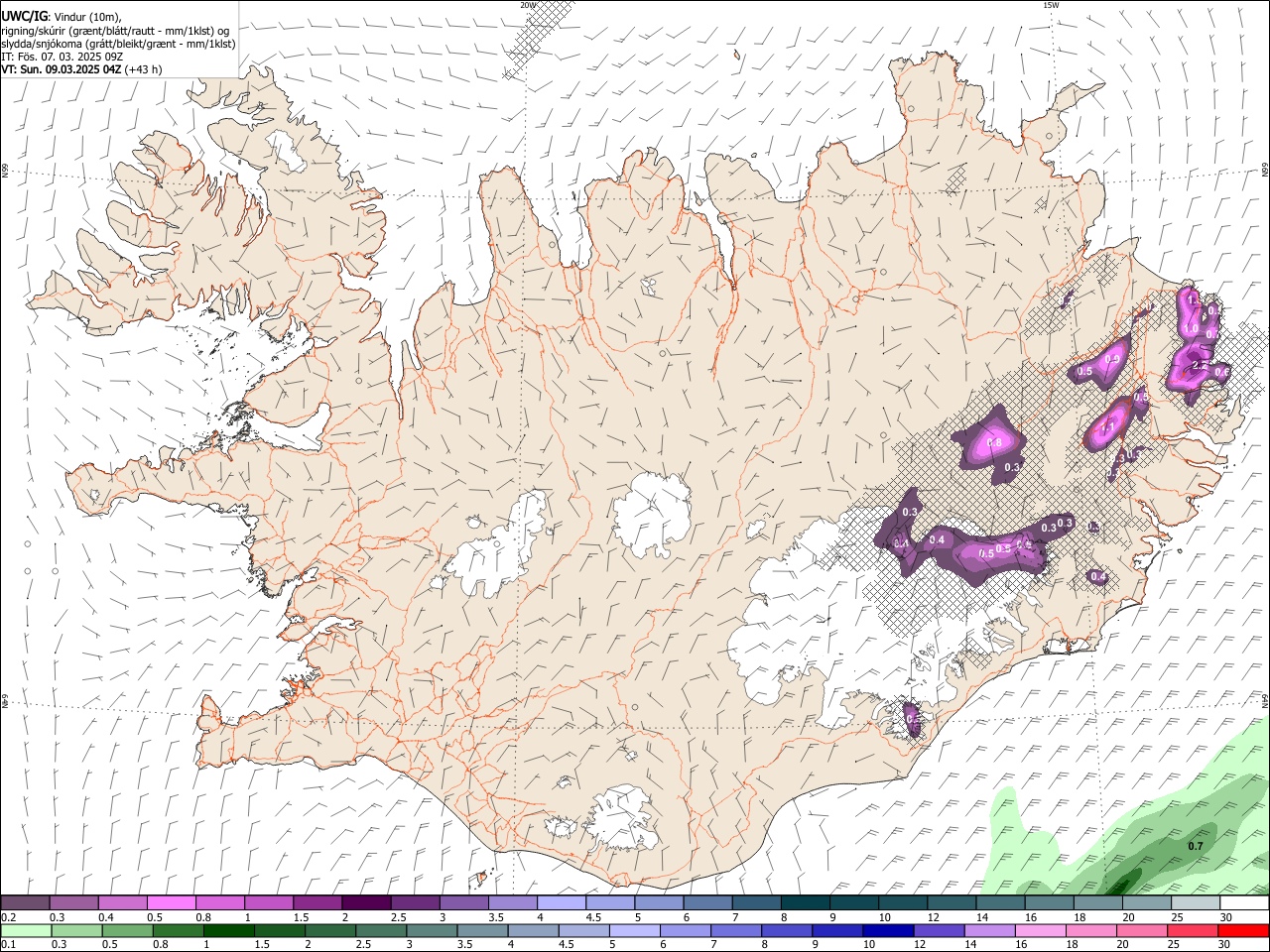Click the green swatch starting at 0.5 in lower legend
This screenshot has height=952, width=1270.
(x=127, y=931)
